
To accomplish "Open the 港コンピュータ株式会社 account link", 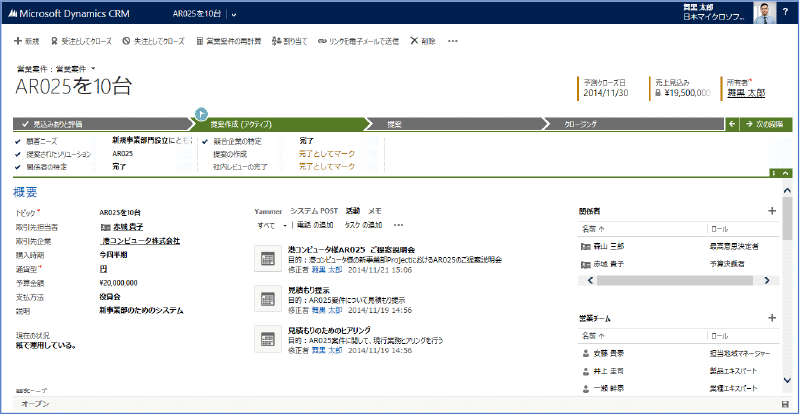I will tap(141, 241).
